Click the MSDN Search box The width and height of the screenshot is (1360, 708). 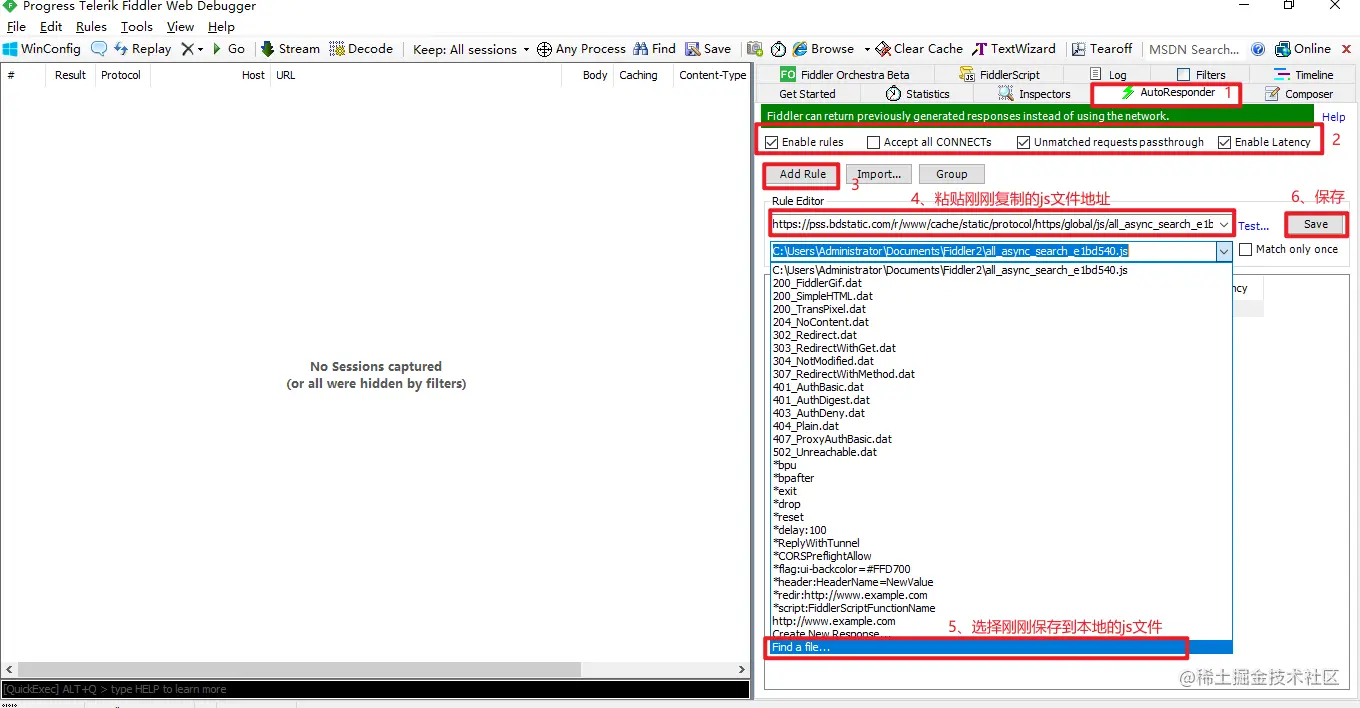pos(1193,49)
